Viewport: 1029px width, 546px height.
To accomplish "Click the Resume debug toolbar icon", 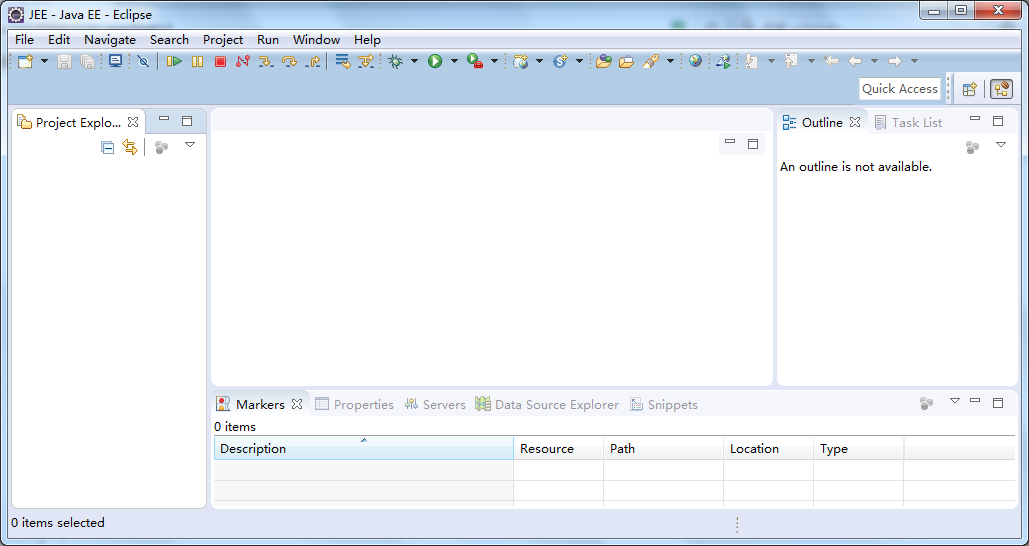I will point(174,62).
